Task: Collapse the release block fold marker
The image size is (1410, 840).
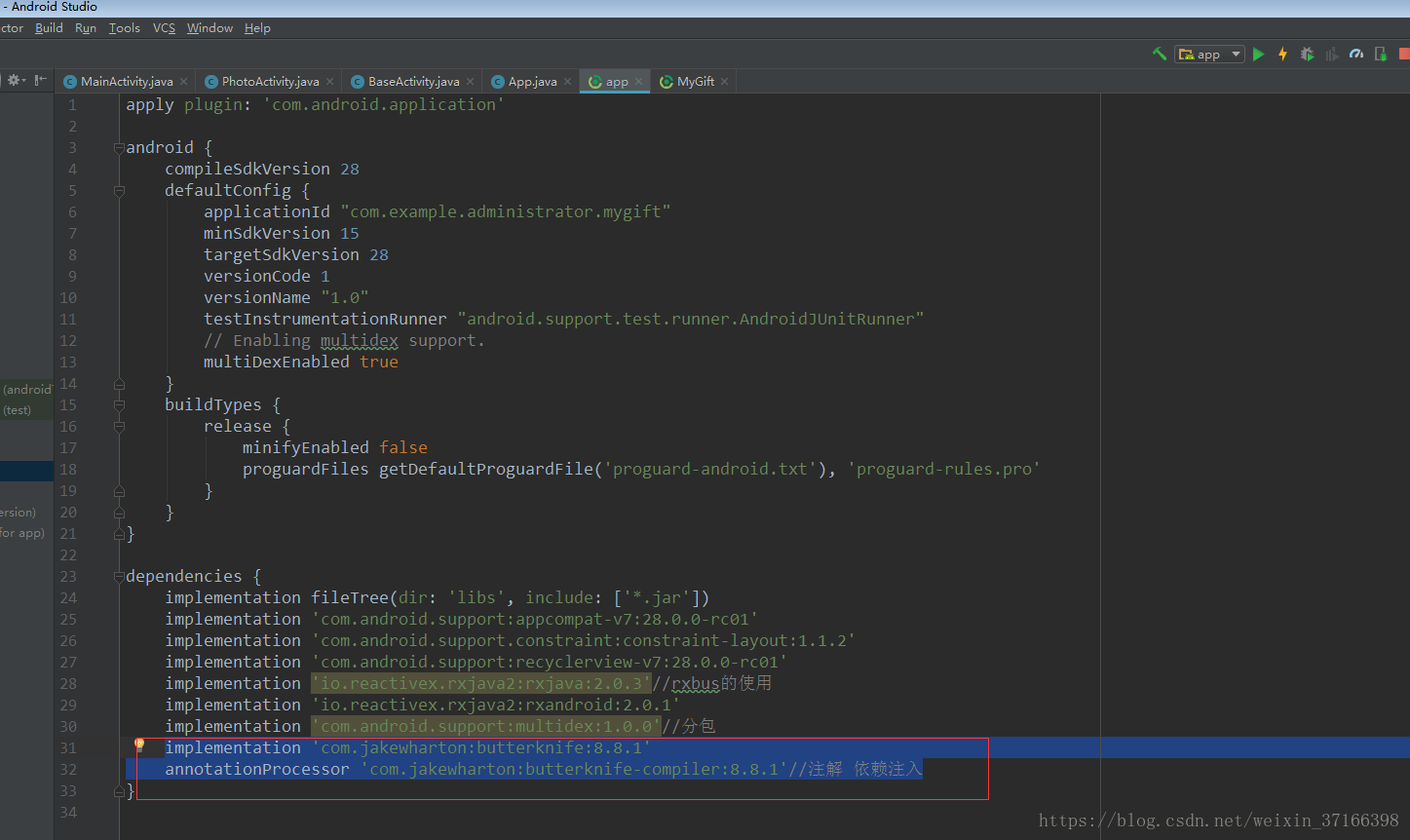Action: pos(119,427)
